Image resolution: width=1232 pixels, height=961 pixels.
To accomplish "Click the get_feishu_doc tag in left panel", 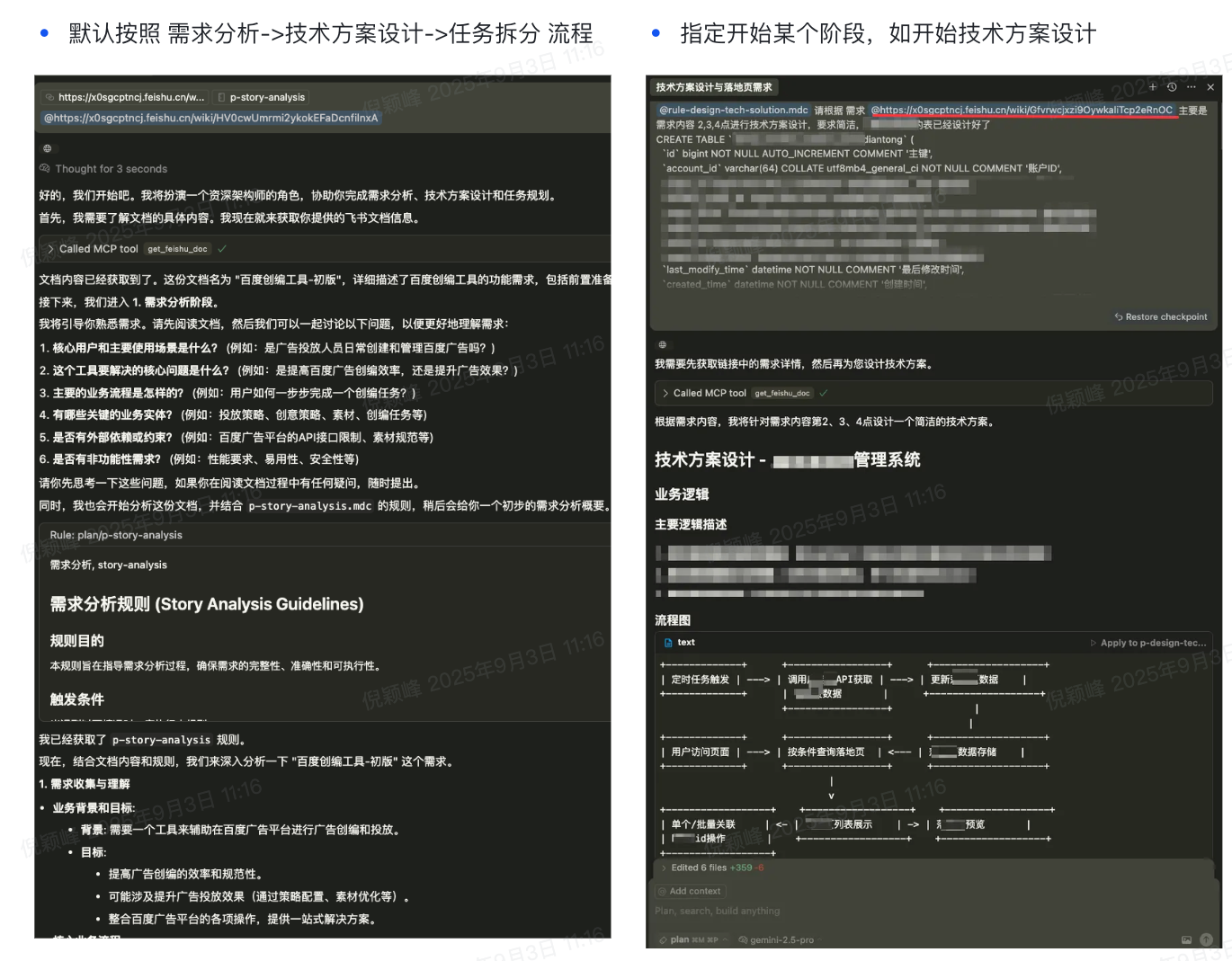I will (x=177, y=249).
